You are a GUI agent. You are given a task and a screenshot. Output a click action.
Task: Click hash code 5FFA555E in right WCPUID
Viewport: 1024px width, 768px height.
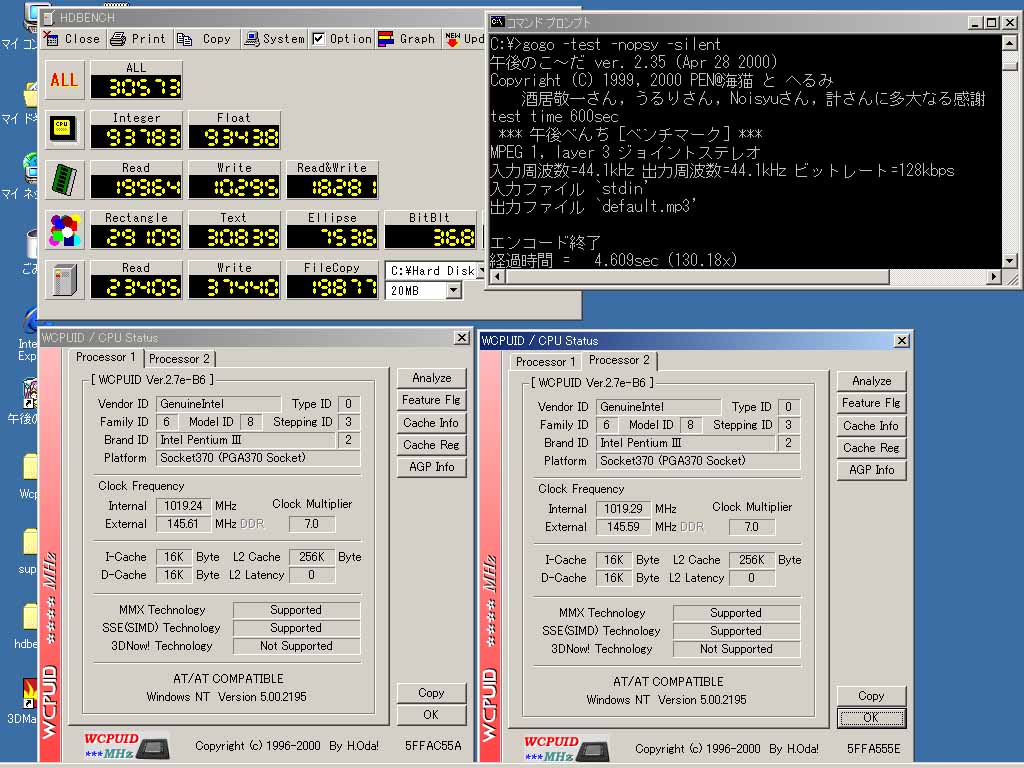(x=873, y=748)
